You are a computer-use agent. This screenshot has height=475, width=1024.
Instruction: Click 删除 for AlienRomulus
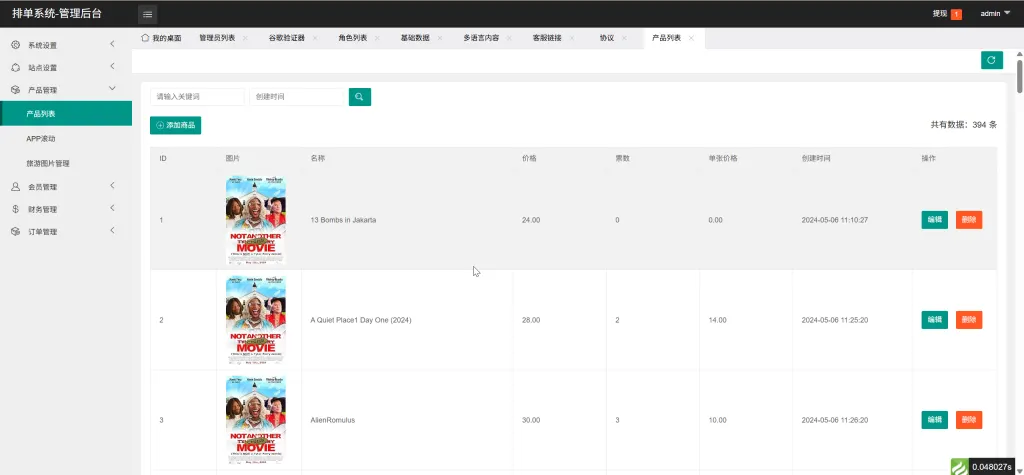pos(969,419)
